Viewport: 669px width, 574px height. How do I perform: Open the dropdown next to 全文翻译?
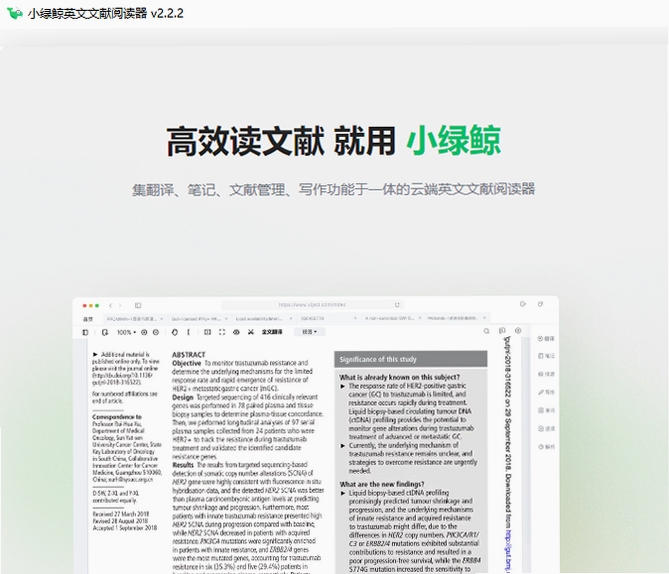pos(310,332)
